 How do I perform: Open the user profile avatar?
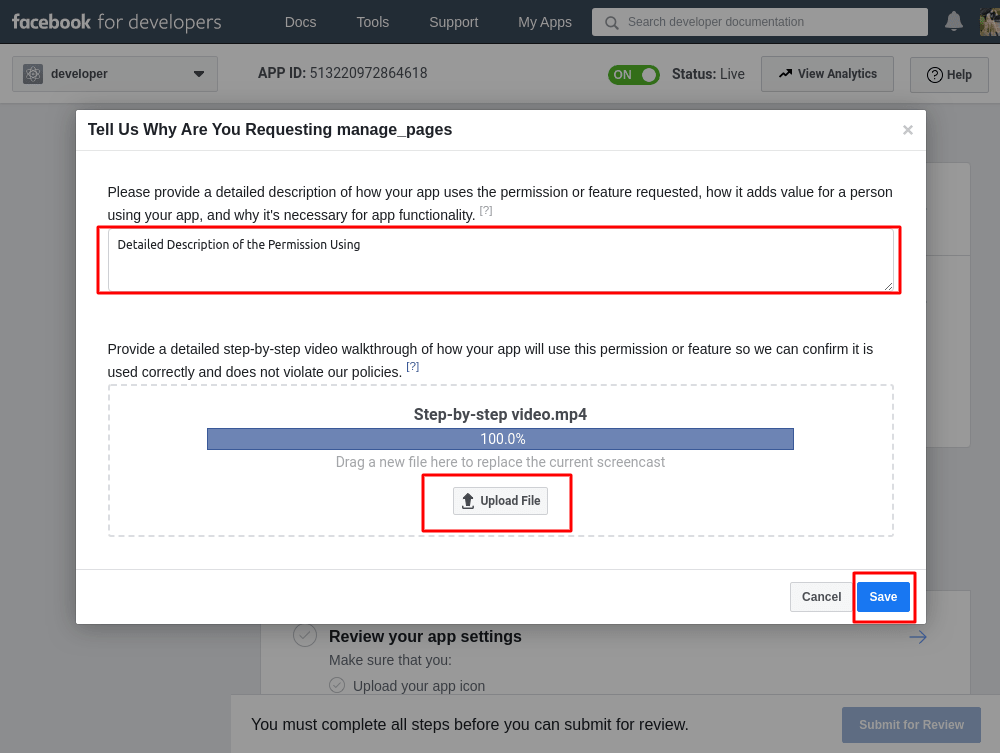pyautogui.click(x=990, y=22)
